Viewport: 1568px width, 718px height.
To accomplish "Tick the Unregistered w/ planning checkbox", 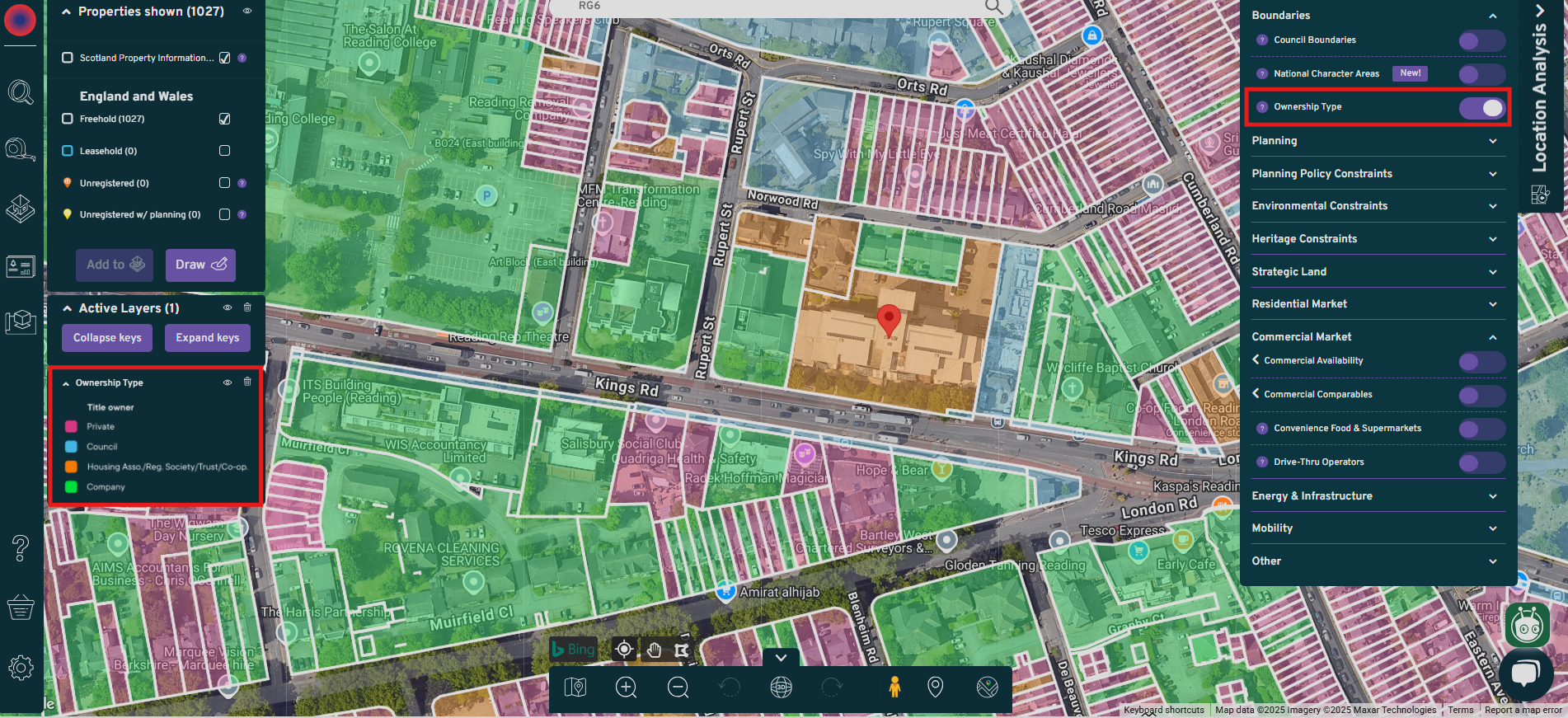I will pos(224,214).
